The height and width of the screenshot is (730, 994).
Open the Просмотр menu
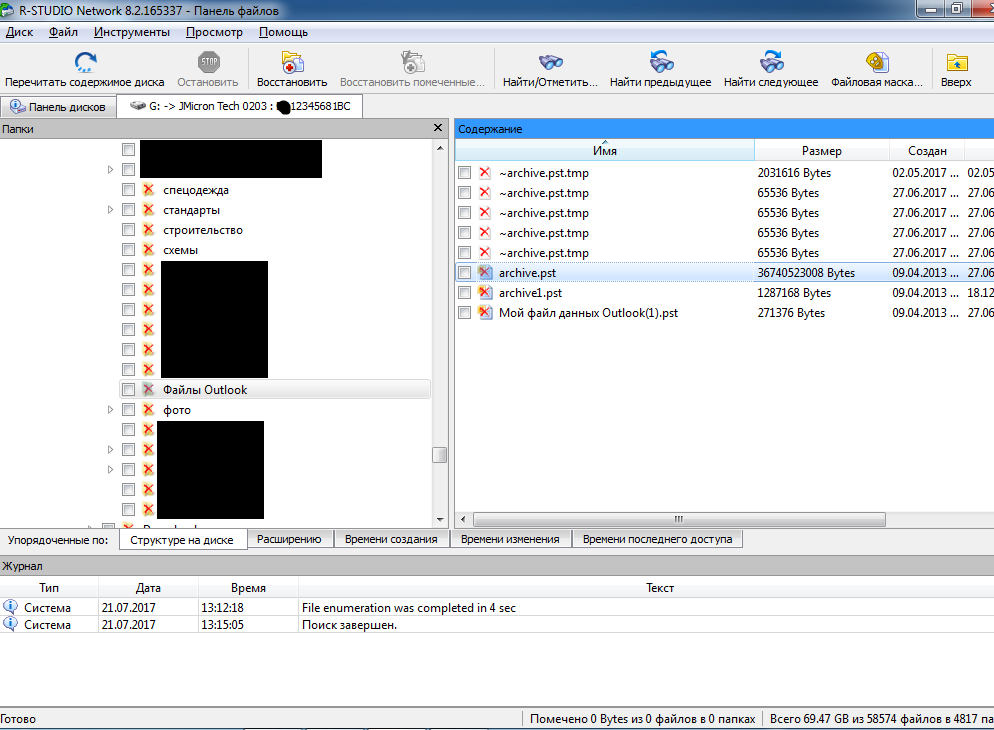pos(214,32)
